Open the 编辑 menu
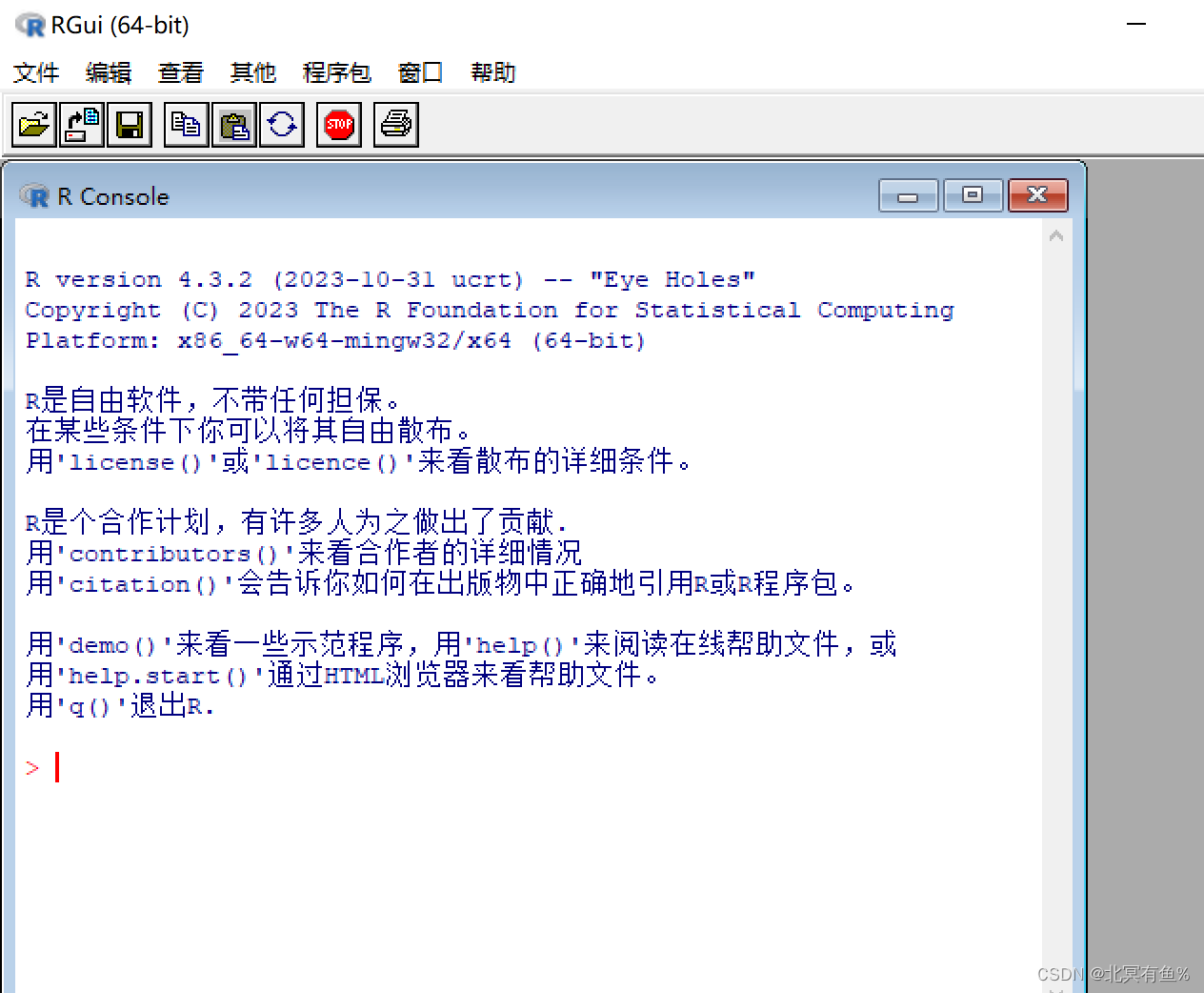 pyautogui.click(x=109, y=73)
